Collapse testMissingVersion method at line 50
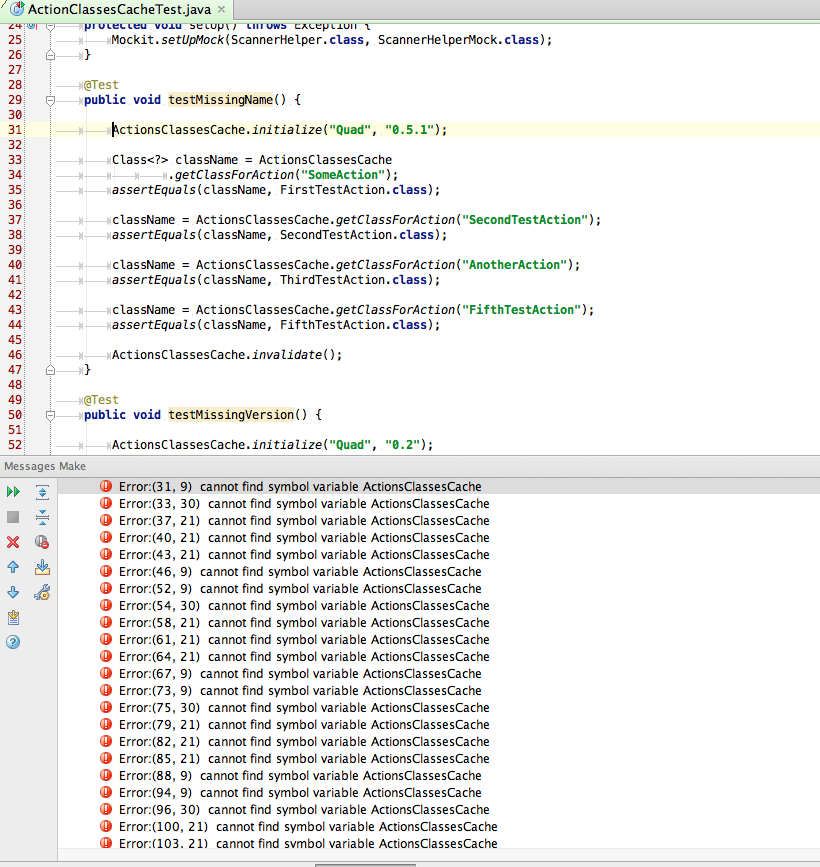 click(50, 415)
